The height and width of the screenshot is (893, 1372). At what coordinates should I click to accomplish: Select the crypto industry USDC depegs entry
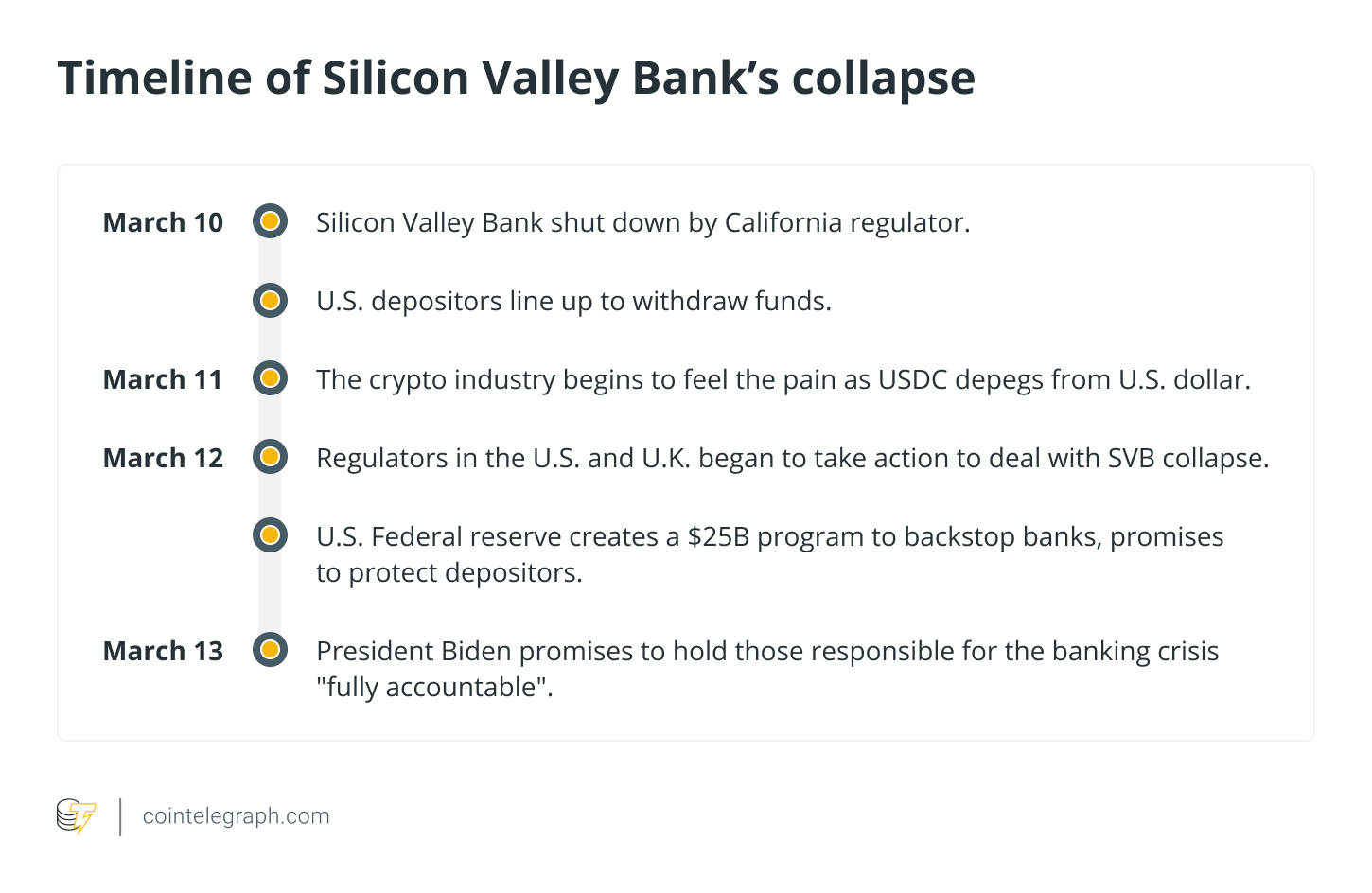[783, 379]
